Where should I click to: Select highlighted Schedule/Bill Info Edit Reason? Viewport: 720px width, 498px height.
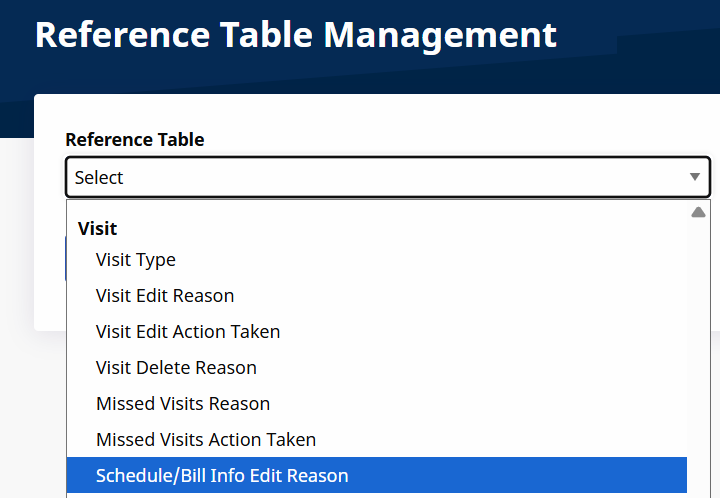222,476
